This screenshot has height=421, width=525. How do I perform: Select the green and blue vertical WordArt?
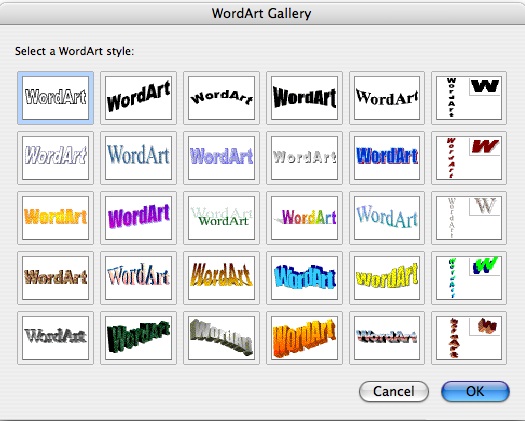click(x=469, y=278)
